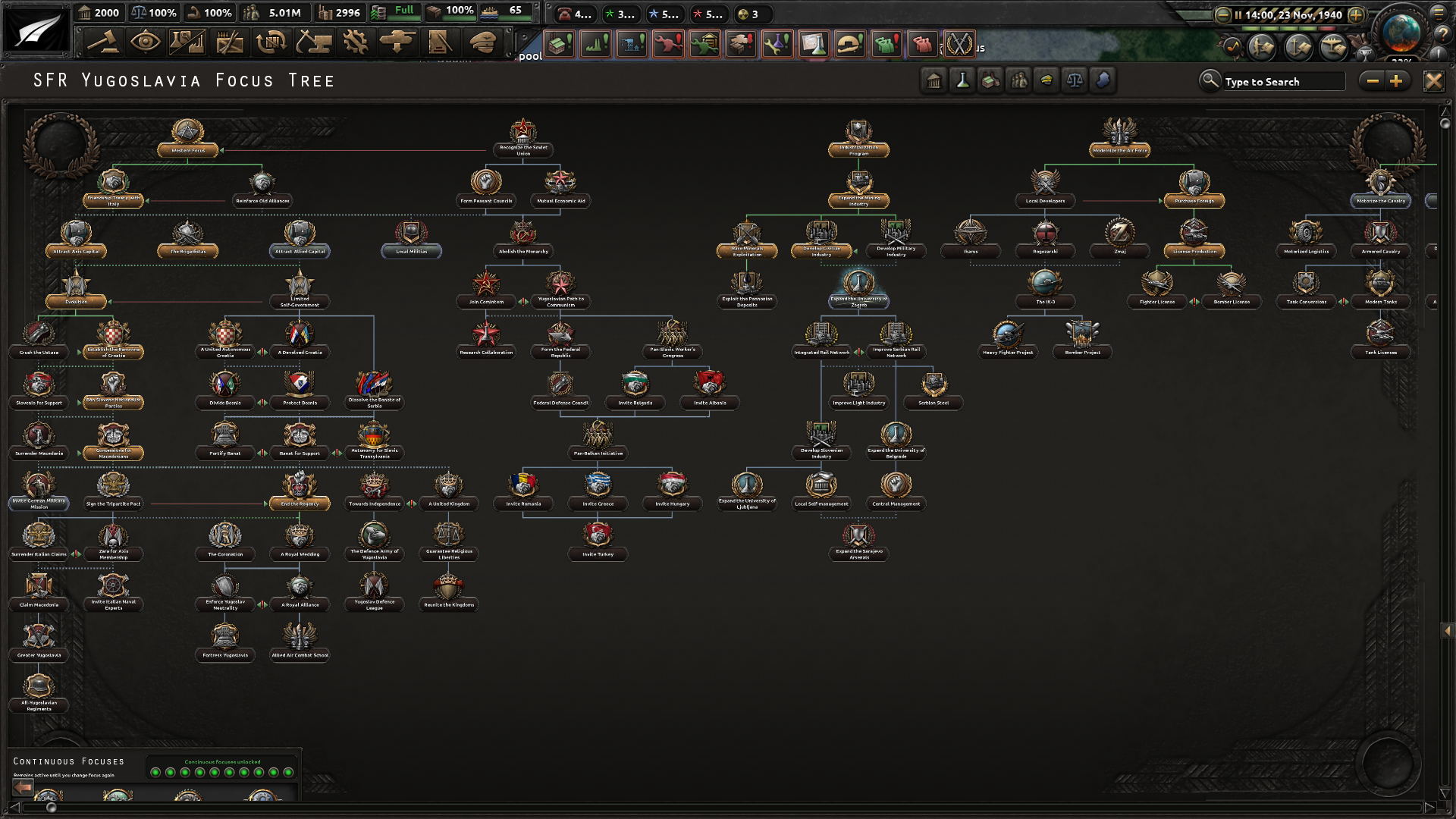Open the main game menu button
Viewport: 1456px width, 819px height.
click(1439, 13)
